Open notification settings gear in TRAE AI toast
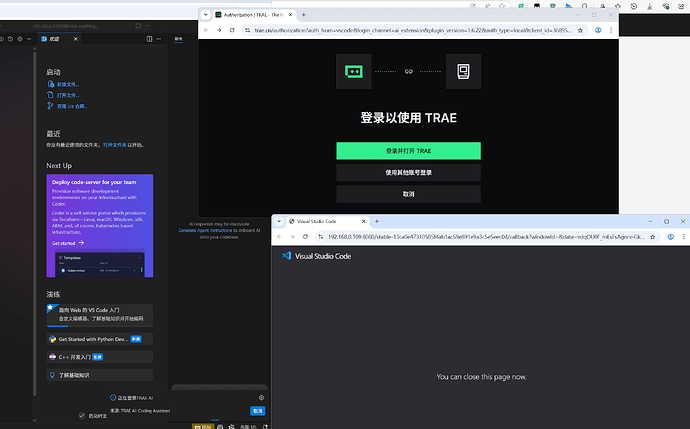 pyautogui.click(x=261, y=397)
